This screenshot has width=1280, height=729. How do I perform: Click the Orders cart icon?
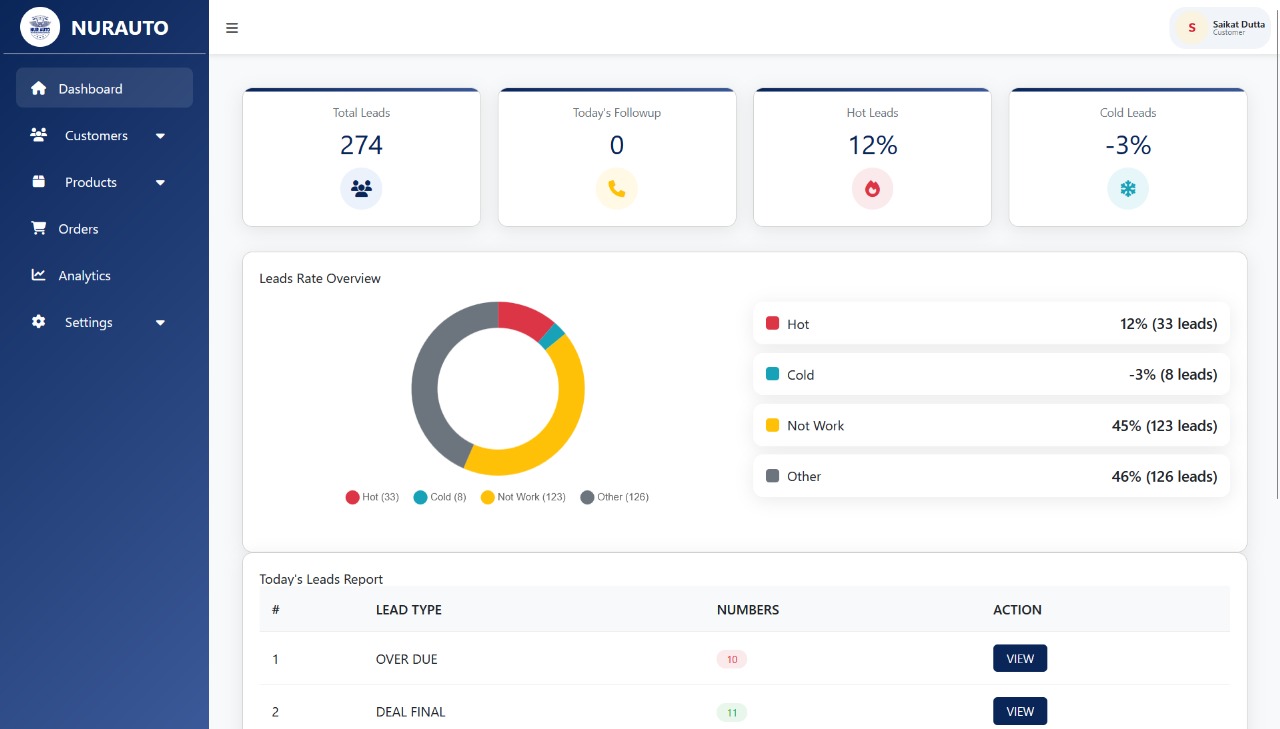coord(39,228)
